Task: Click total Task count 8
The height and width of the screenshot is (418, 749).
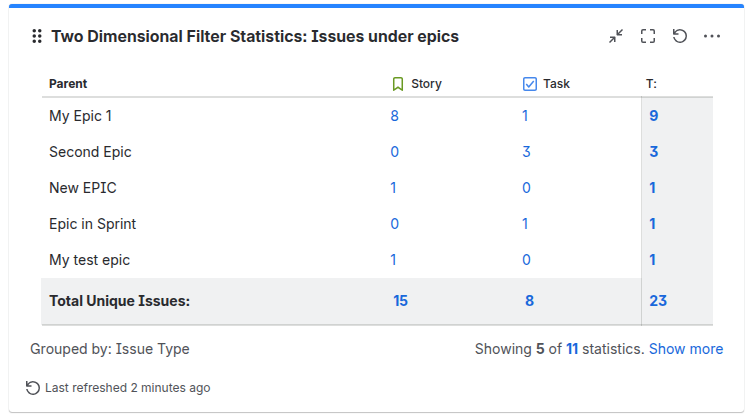Action: [x=530, y=301]
